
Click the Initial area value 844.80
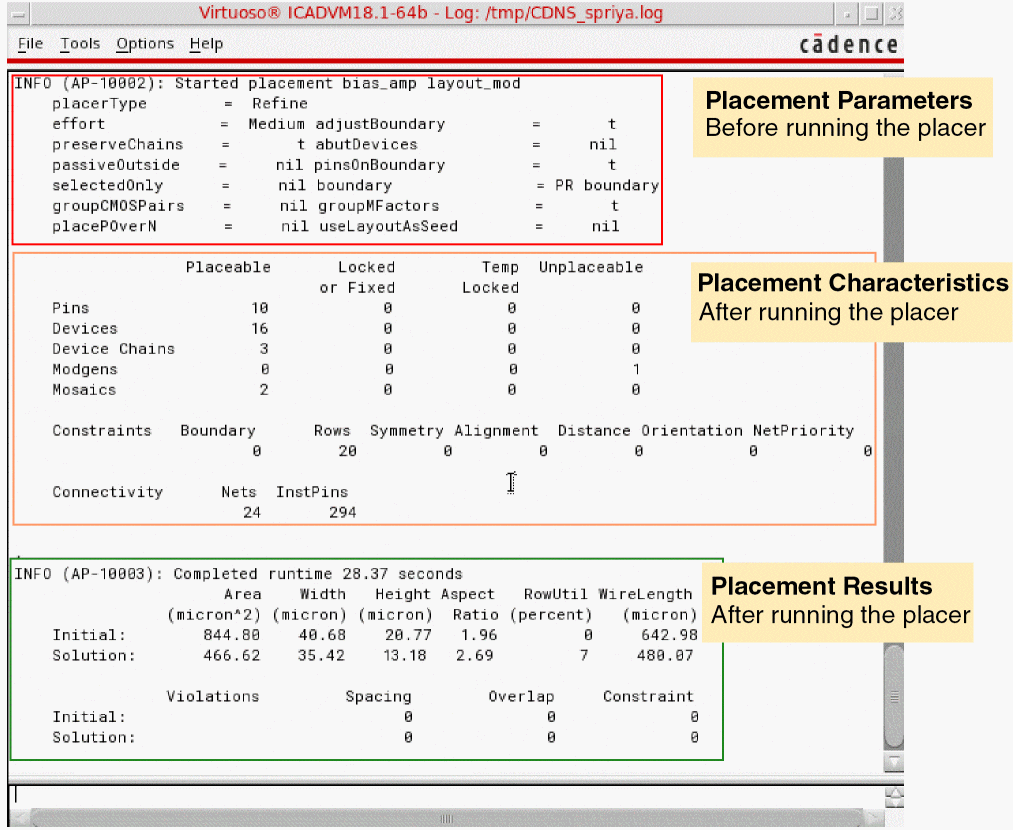click(x=231, y=636)
